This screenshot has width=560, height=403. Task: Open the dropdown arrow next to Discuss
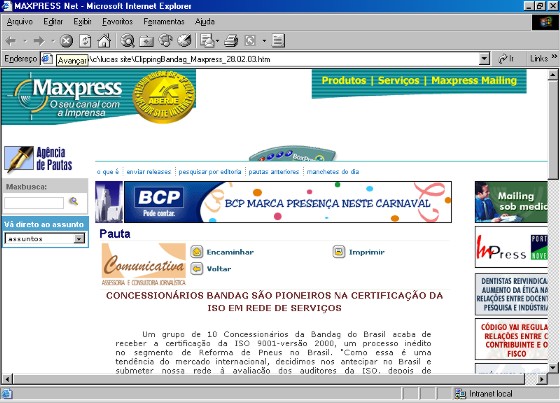coord(264,41)
